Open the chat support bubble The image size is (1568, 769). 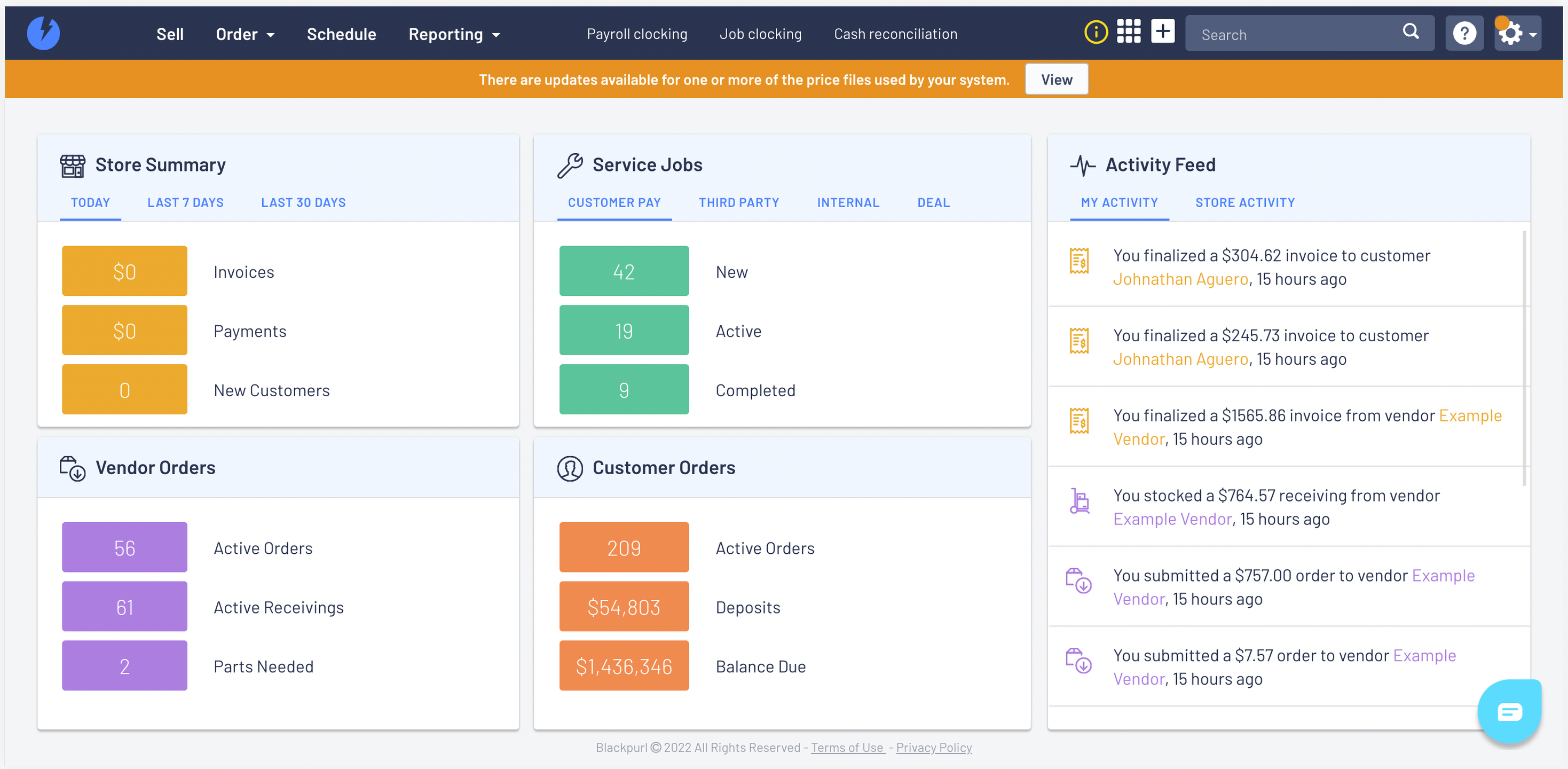1509,711
